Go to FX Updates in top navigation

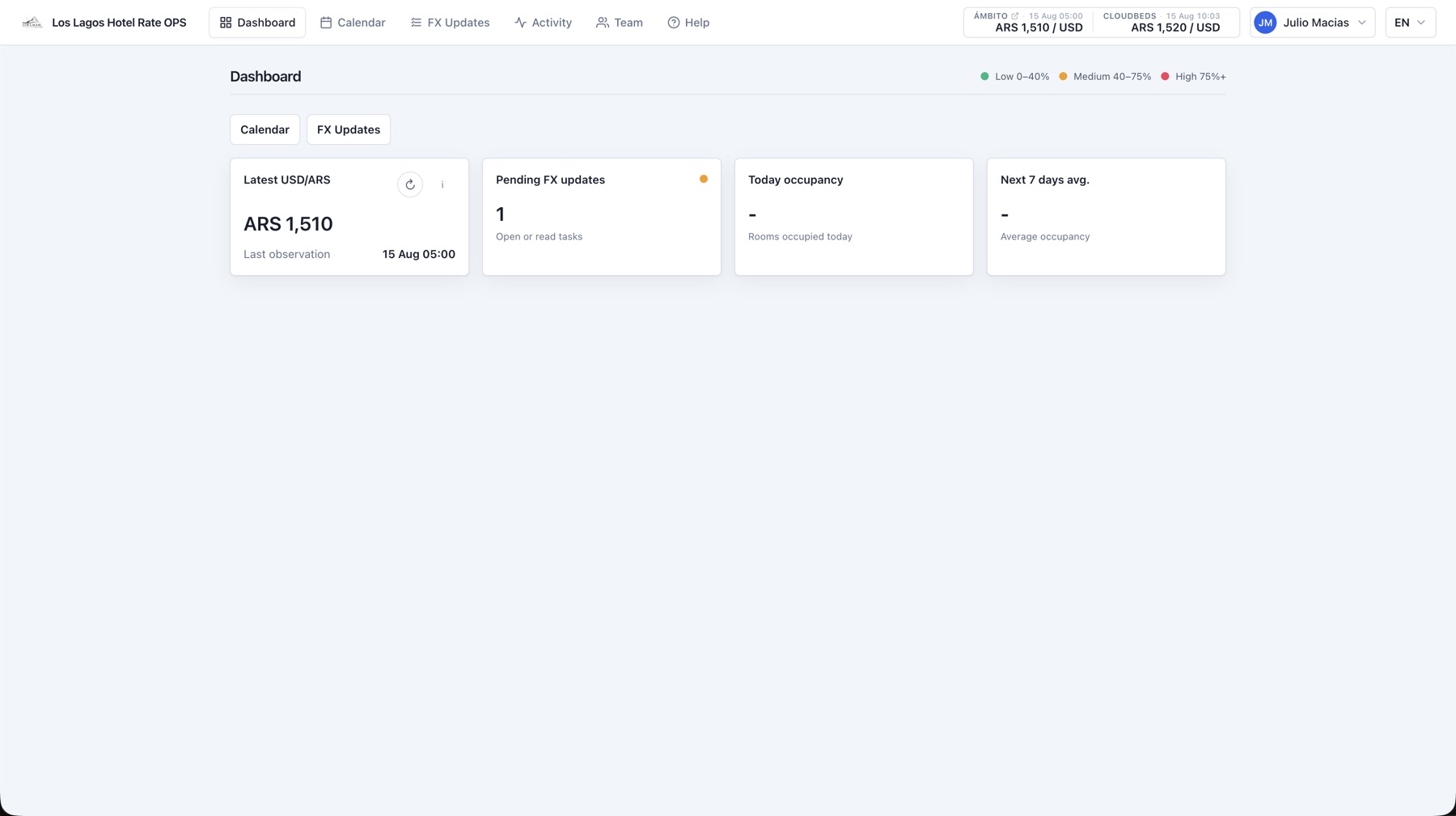point(450,23)
